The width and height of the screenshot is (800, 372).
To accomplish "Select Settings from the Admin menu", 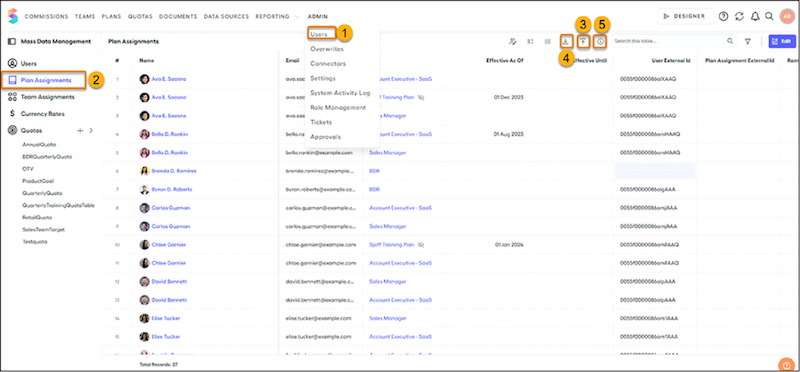I will pyautogui.click(x=322, y=78).
